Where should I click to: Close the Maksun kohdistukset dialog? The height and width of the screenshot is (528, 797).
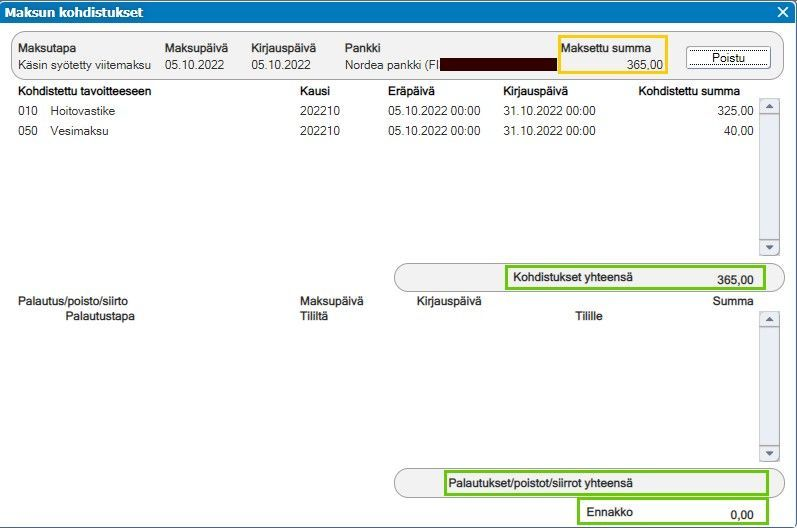(783, 12)
